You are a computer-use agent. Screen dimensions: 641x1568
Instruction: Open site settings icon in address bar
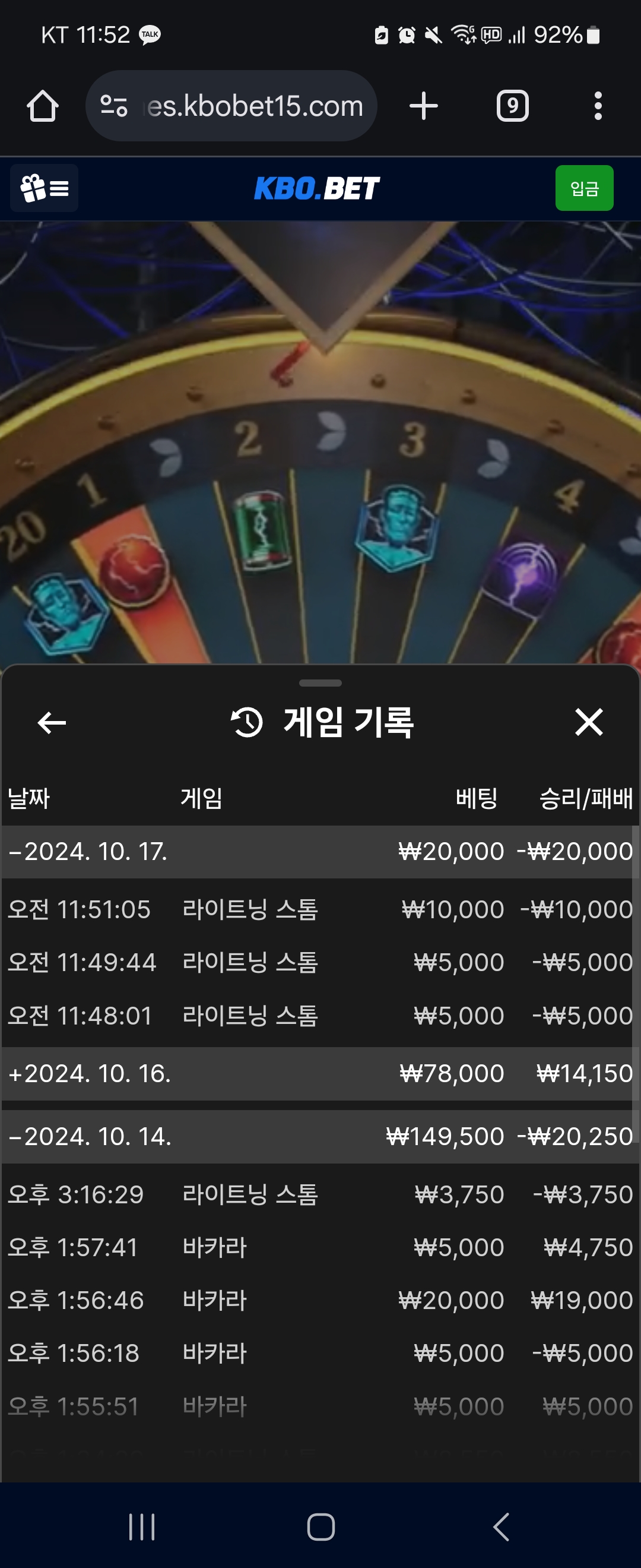tap(114, 106)
